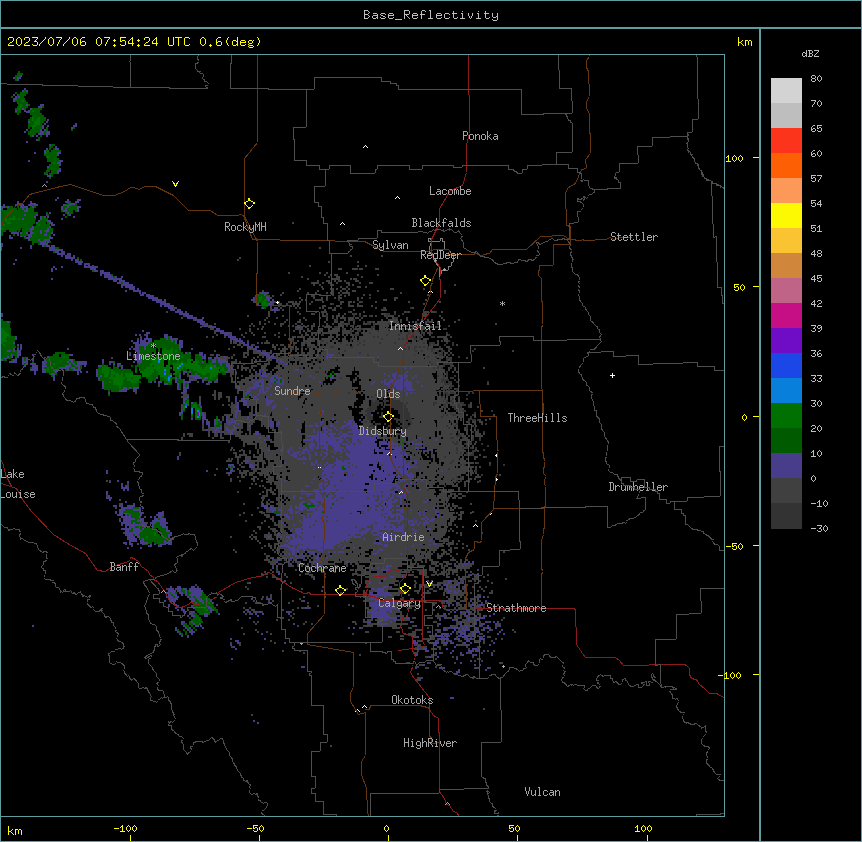Click the RedDeer city label
The width and height of the screenshot is (862, 842).
click(x=440, y=255)
